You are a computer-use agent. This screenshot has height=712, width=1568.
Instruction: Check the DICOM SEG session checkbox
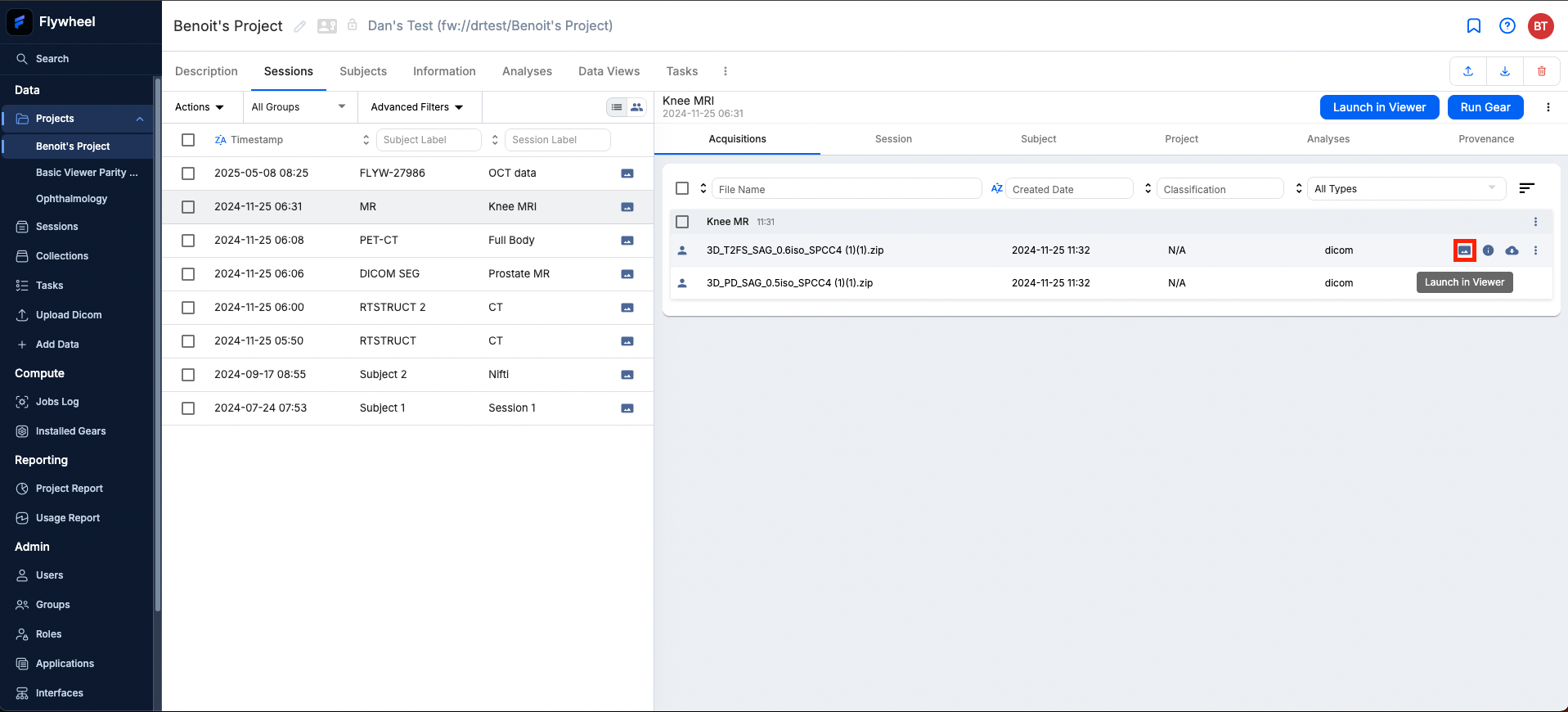point(188,274)
